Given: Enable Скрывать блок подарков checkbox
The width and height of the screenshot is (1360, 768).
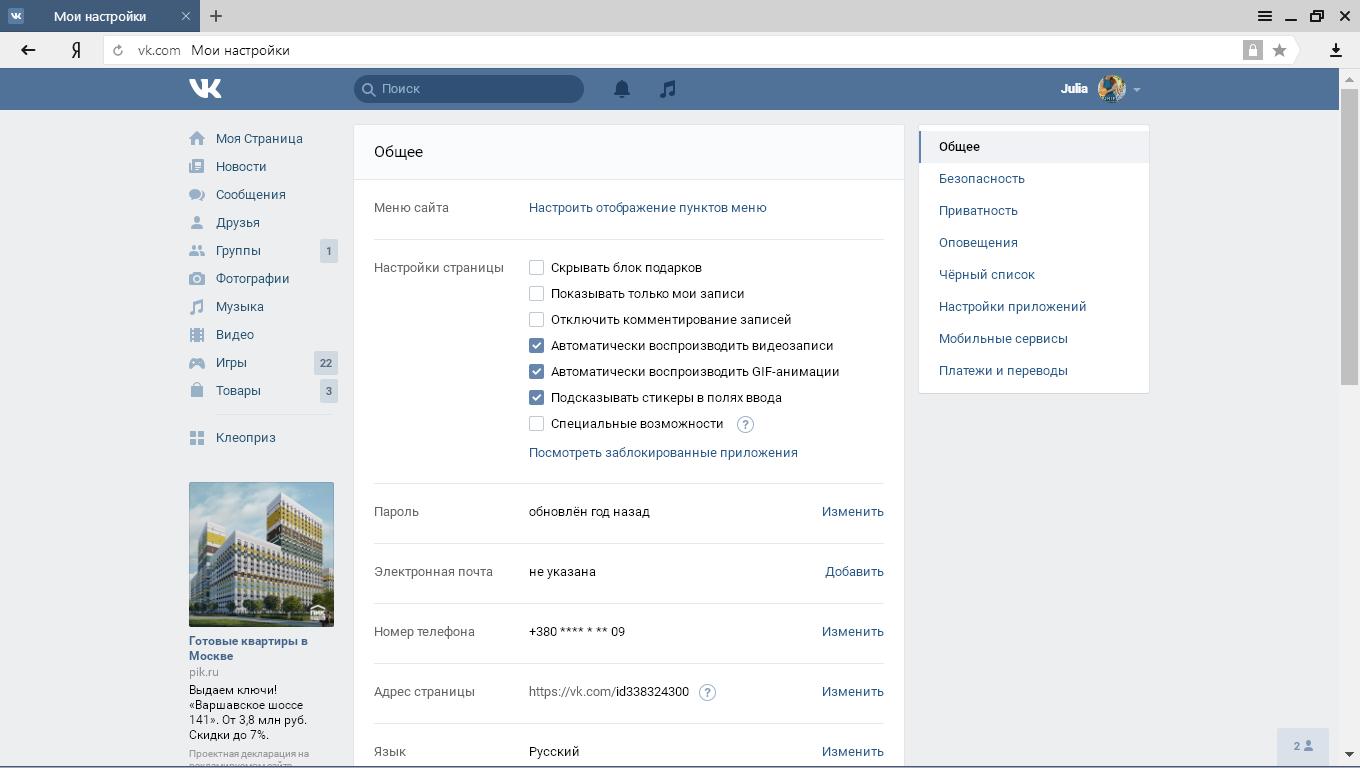Looking at the screenshot, I should 536,268.
